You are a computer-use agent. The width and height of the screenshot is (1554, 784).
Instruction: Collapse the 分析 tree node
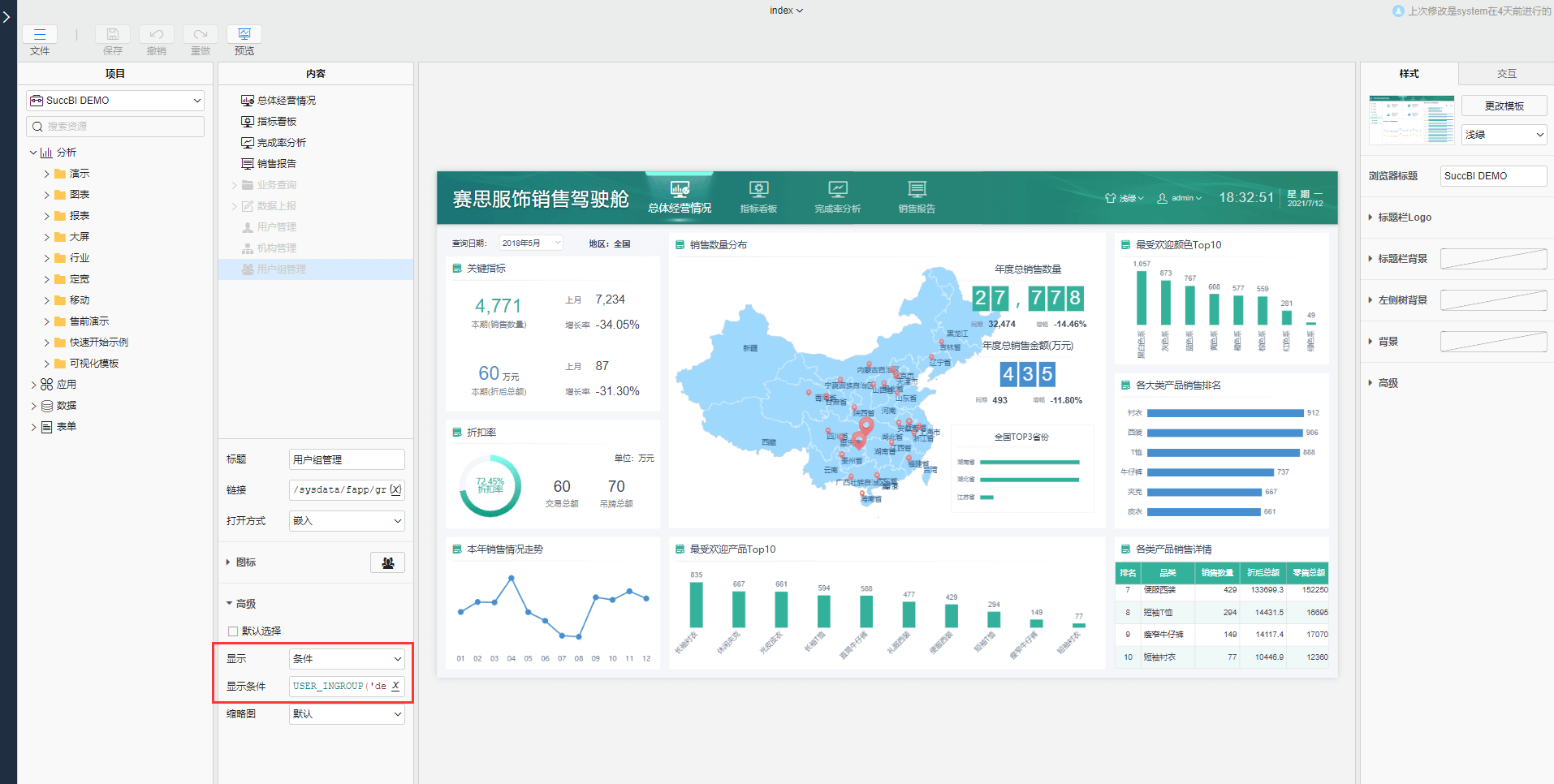[x=32, y=152]
